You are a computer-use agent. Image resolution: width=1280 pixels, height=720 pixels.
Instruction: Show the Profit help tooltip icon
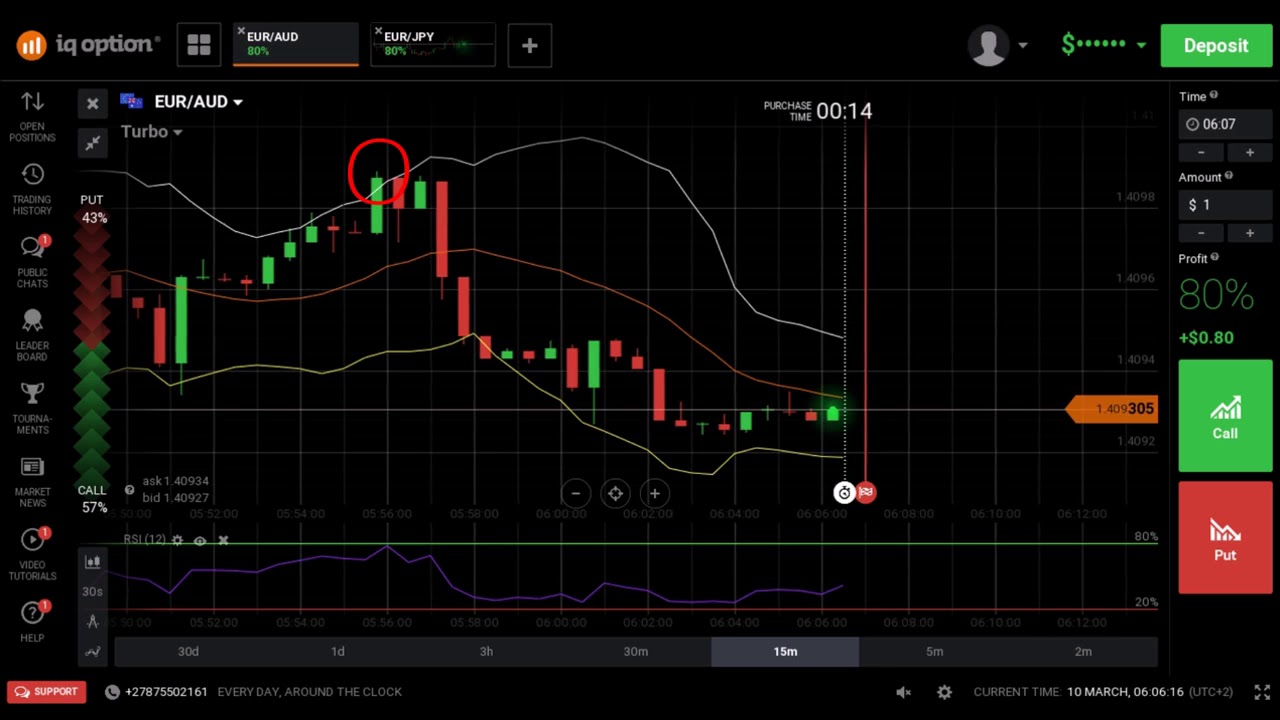[x=1214, y=257]
